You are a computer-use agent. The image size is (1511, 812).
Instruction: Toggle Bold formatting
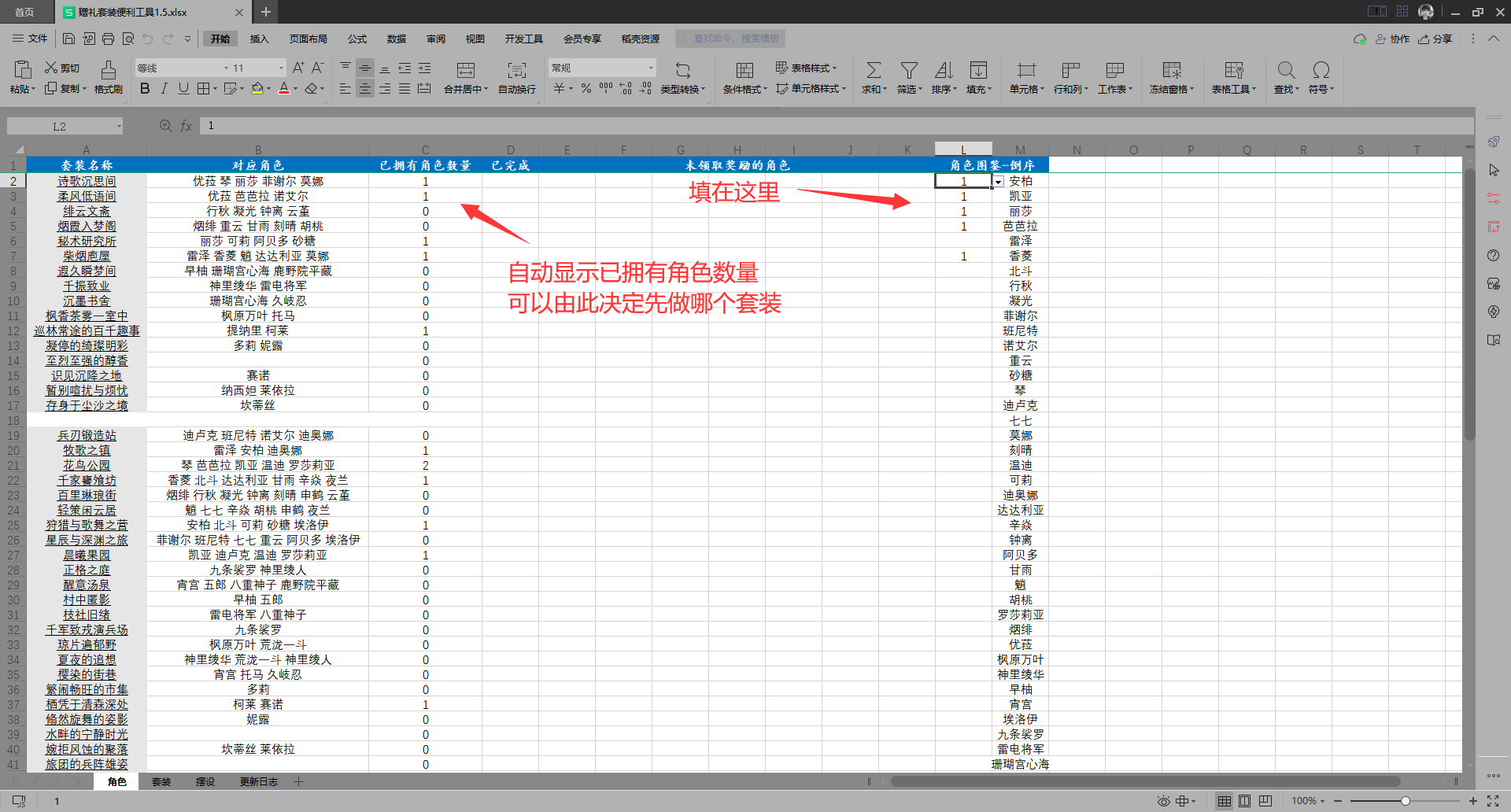145,89
